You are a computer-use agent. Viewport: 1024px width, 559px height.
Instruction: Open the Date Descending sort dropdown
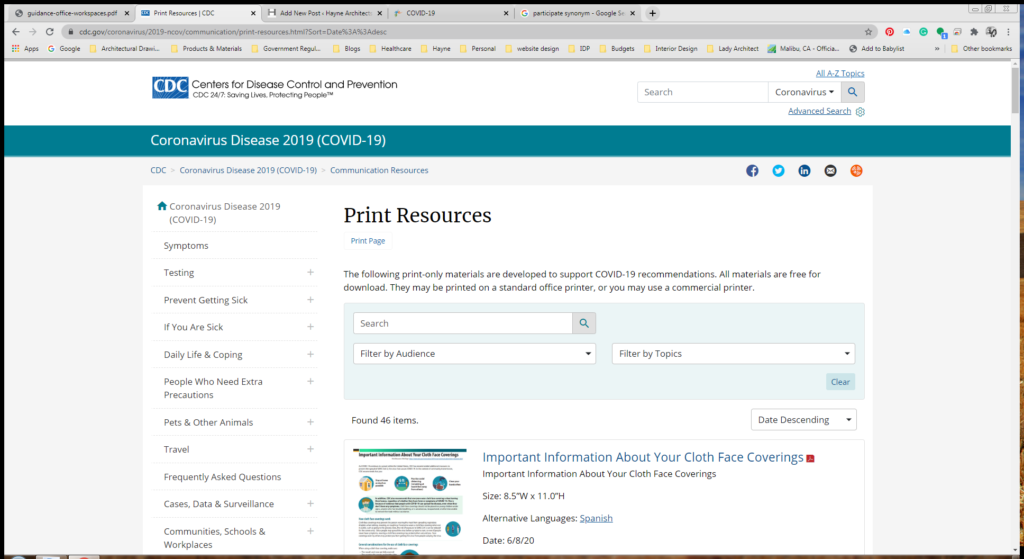coord(803,419)
